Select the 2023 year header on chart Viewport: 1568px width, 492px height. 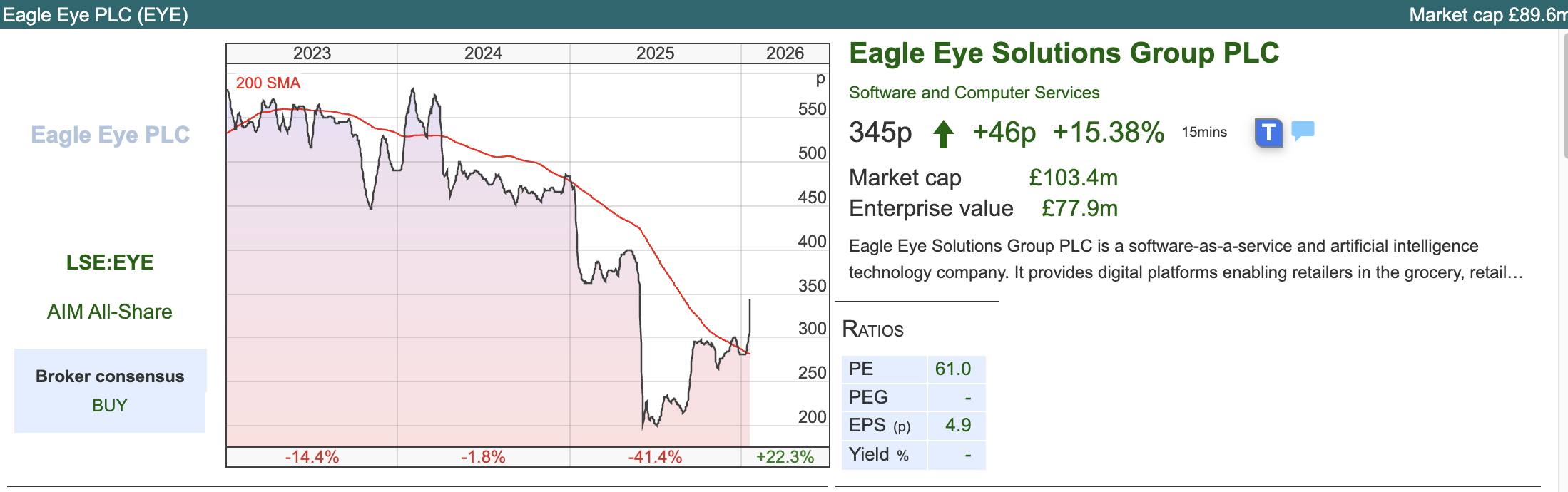pyautogui.click(x=312, y=53)
